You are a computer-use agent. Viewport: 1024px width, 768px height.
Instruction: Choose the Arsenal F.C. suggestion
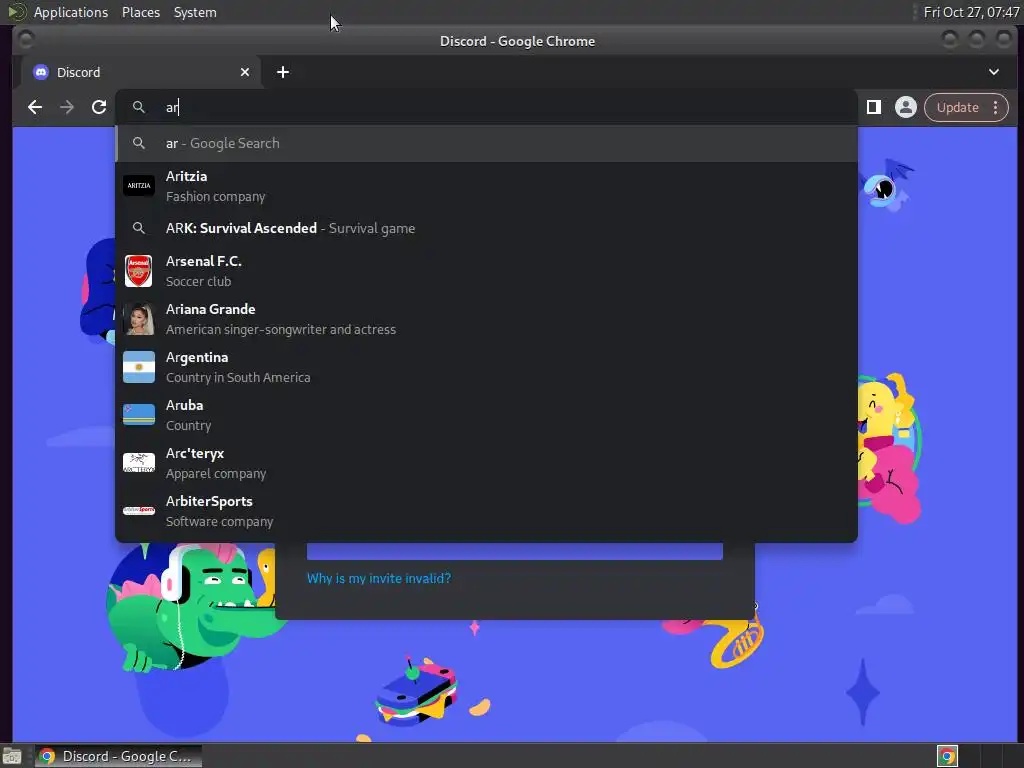(487, 271)
